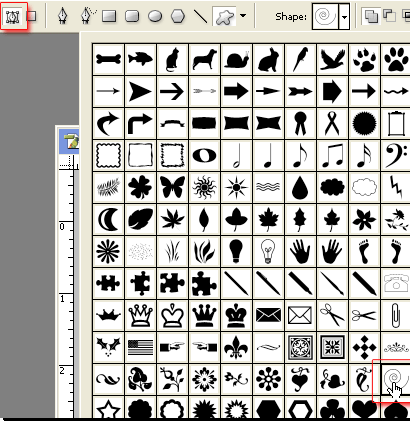This screenshot has height=426, width=410.
Task: Pick the dog bone shape
Action: pos(108,59)
